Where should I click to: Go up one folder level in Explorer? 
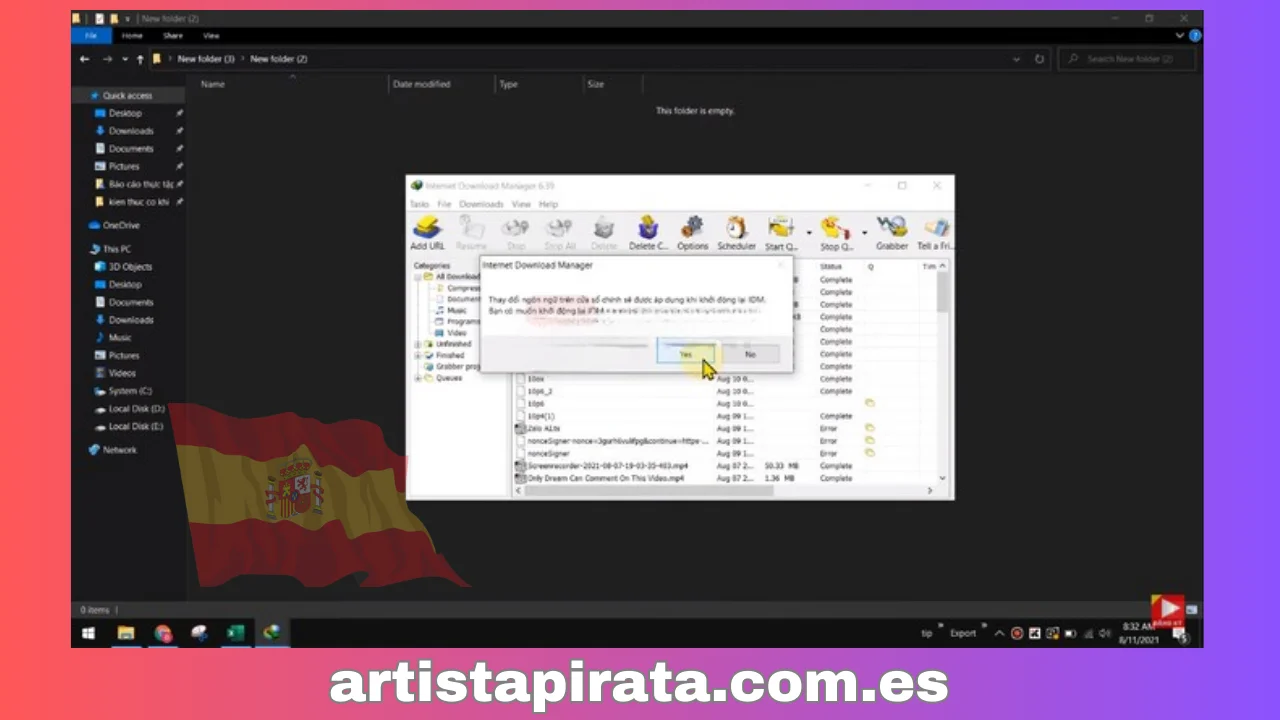pos(139,59)
